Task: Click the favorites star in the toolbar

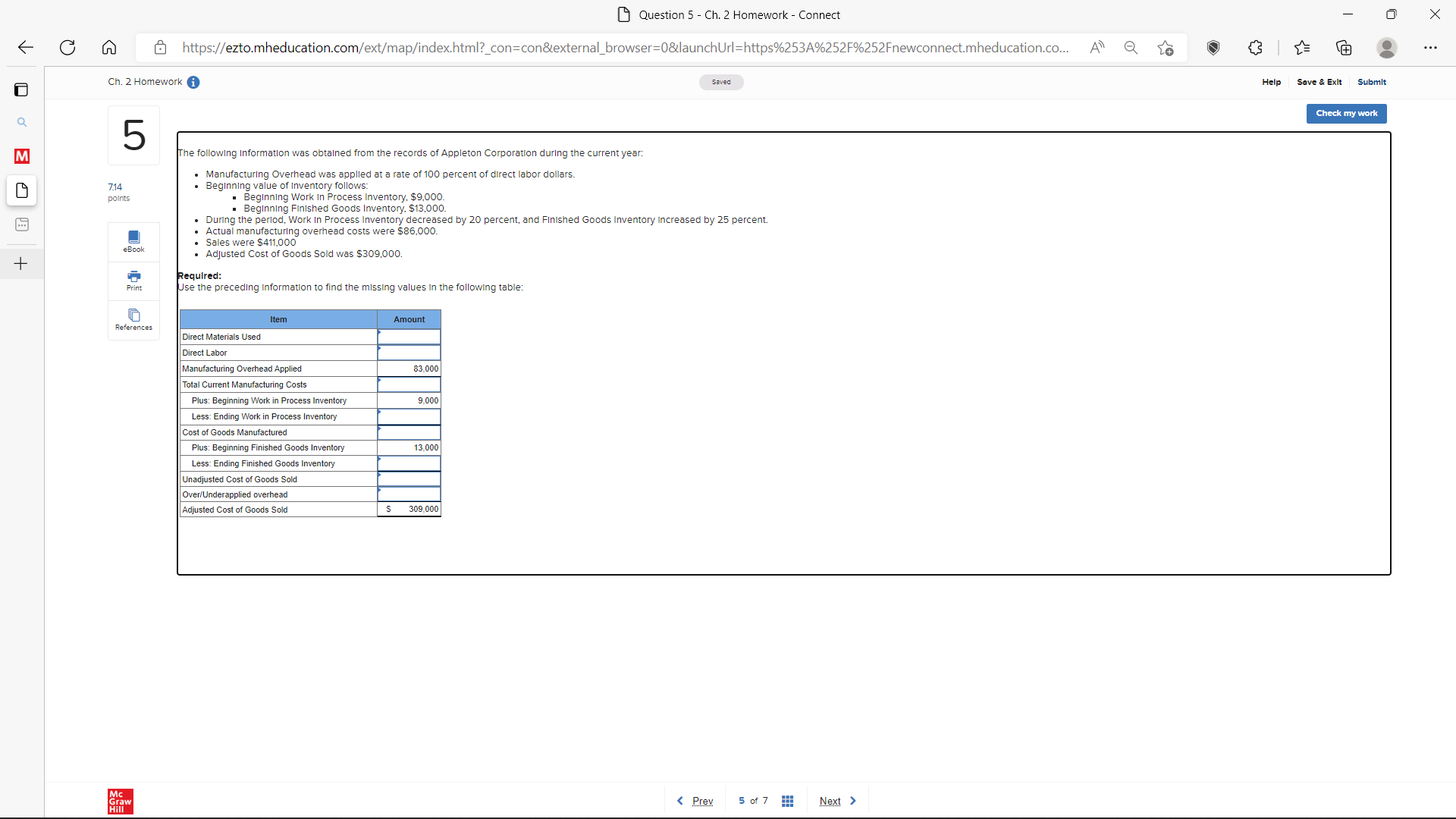Action: [x=1303, y=47]
